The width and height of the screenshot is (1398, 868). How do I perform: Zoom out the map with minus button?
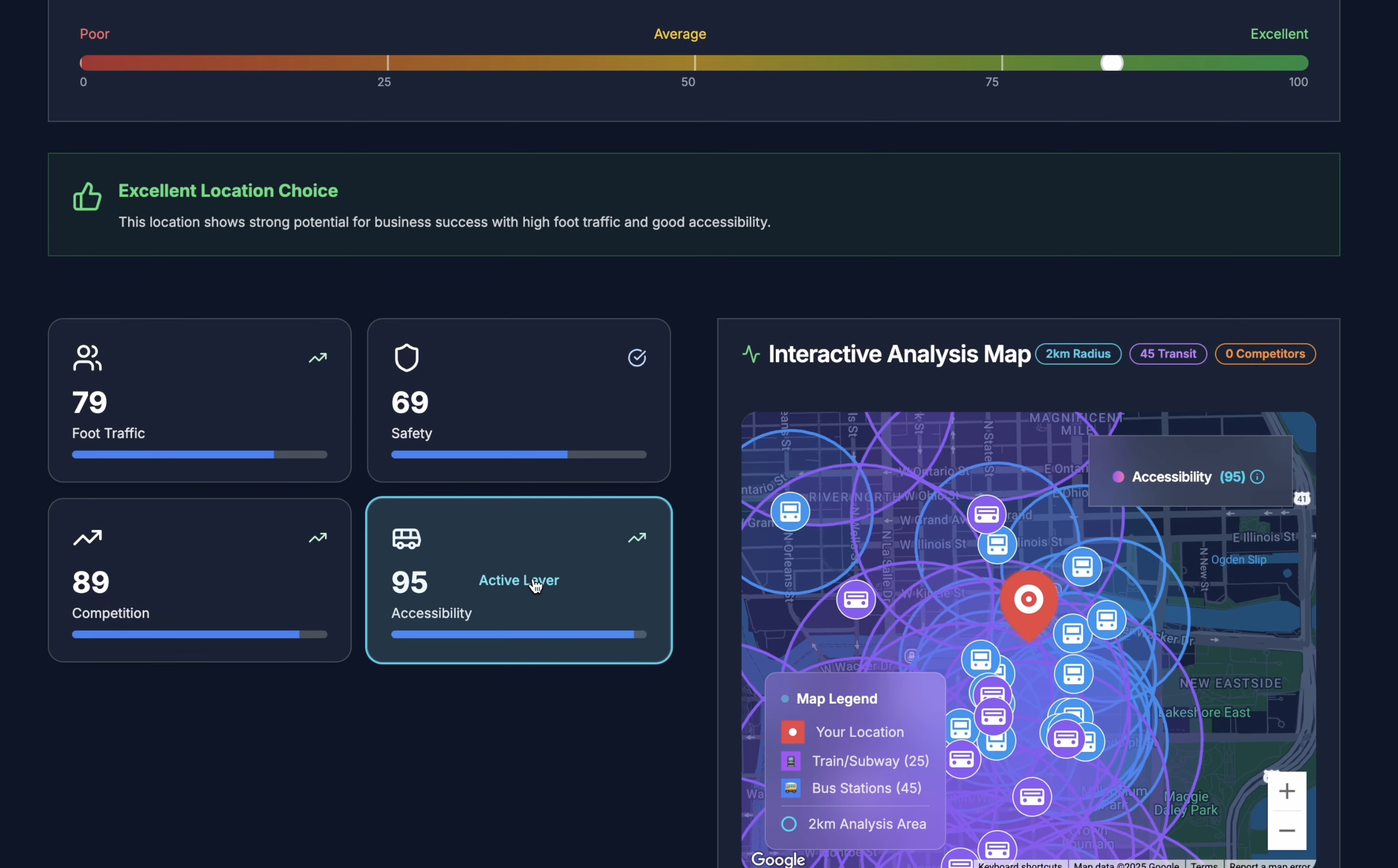(x=1286, y=831)
